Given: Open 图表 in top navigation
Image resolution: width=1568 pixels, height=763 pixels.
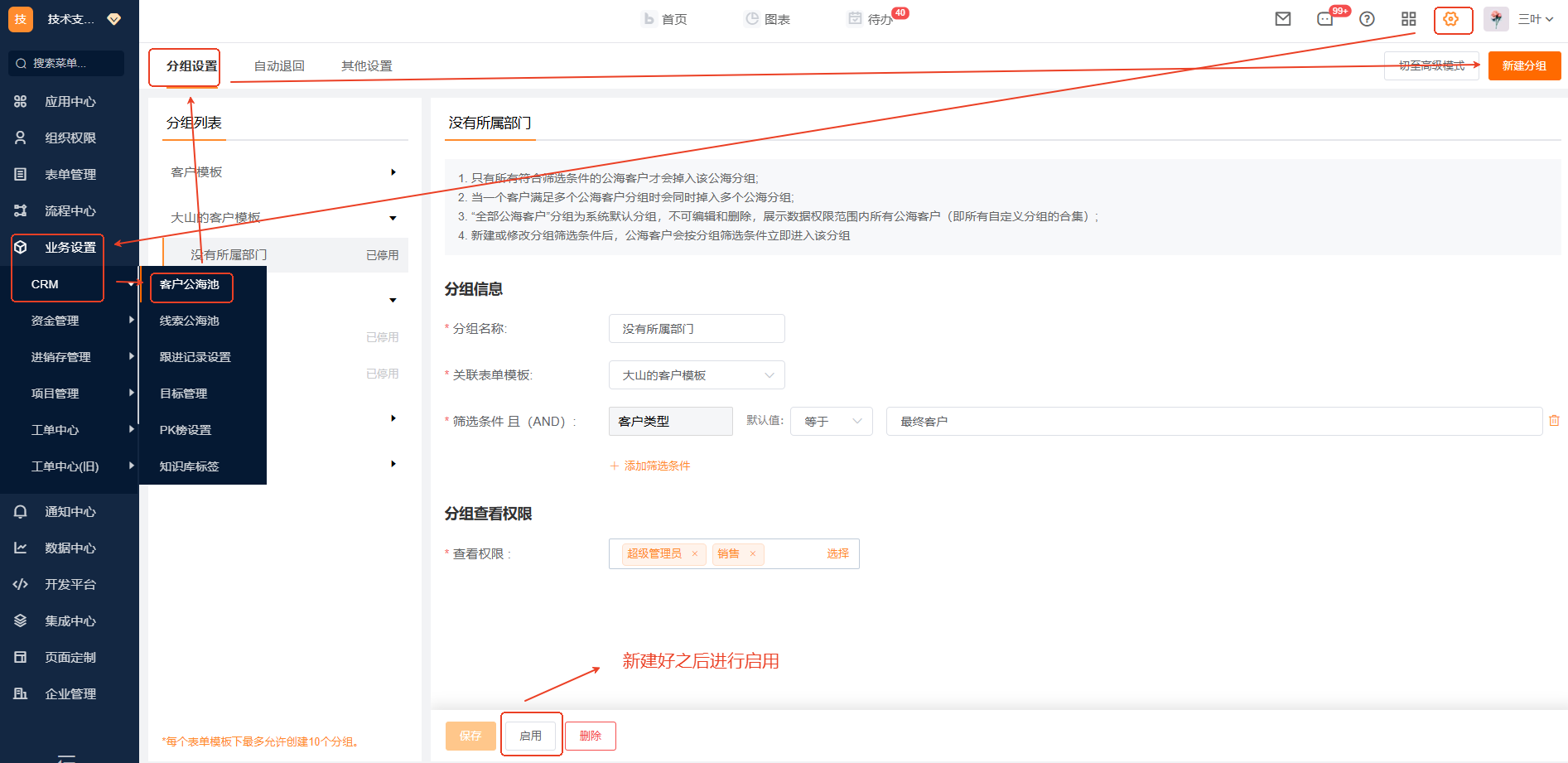Looking at the screenshot, I should click(768, 19).
